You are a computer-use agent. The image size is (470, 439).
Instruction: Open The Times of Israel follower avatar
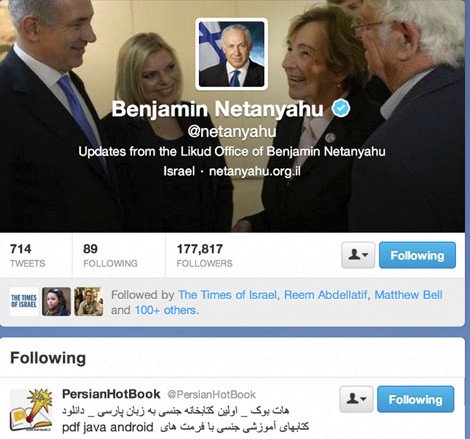click(x=24, y=301)
